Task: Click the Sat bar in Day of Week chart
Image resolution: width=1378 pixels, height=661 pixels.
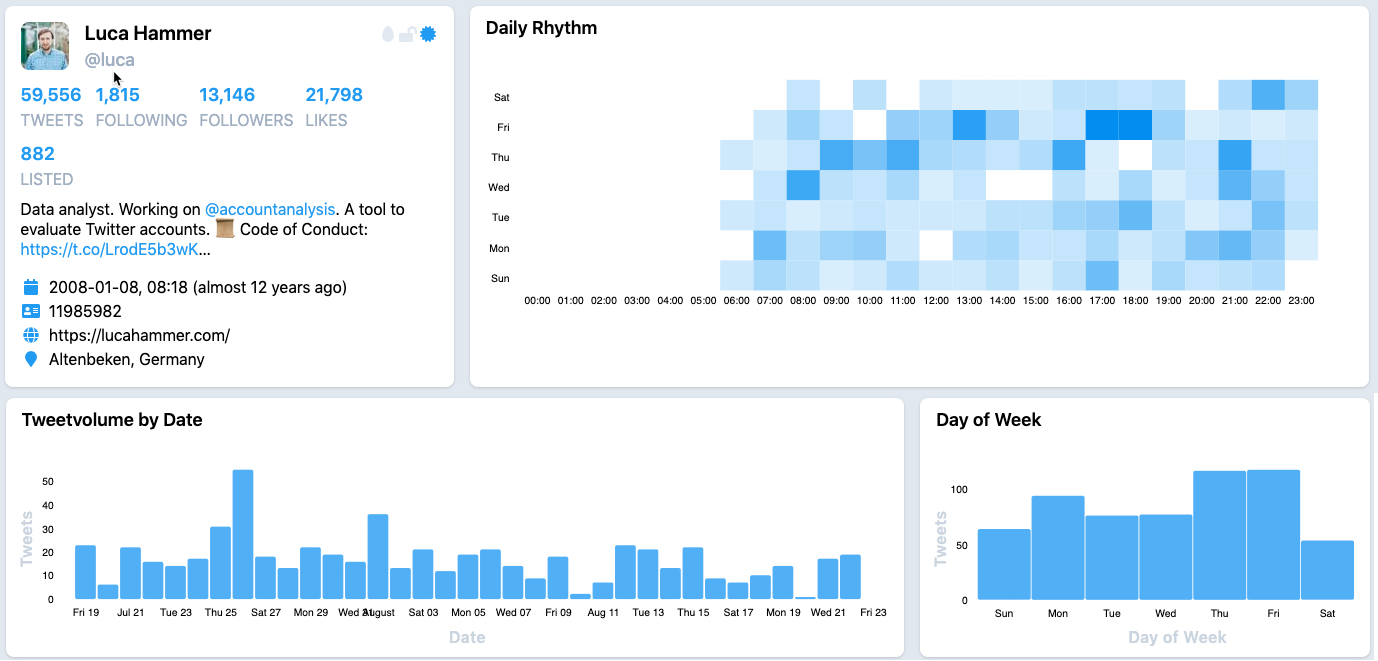Action: click(1327, 570)
